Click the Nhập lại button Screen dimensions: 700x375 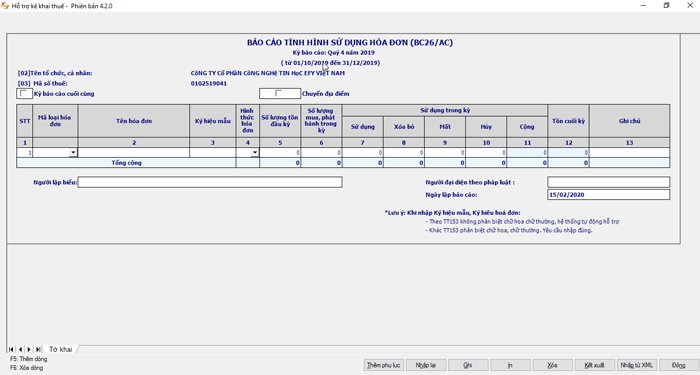tap(425, 365)
